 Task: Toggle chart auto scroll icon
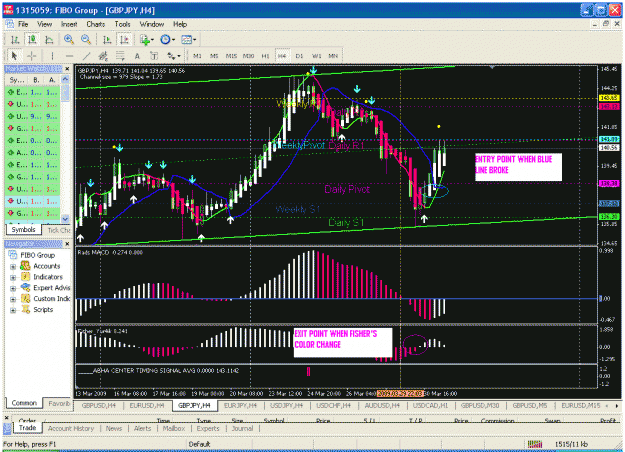pos(107,39)
